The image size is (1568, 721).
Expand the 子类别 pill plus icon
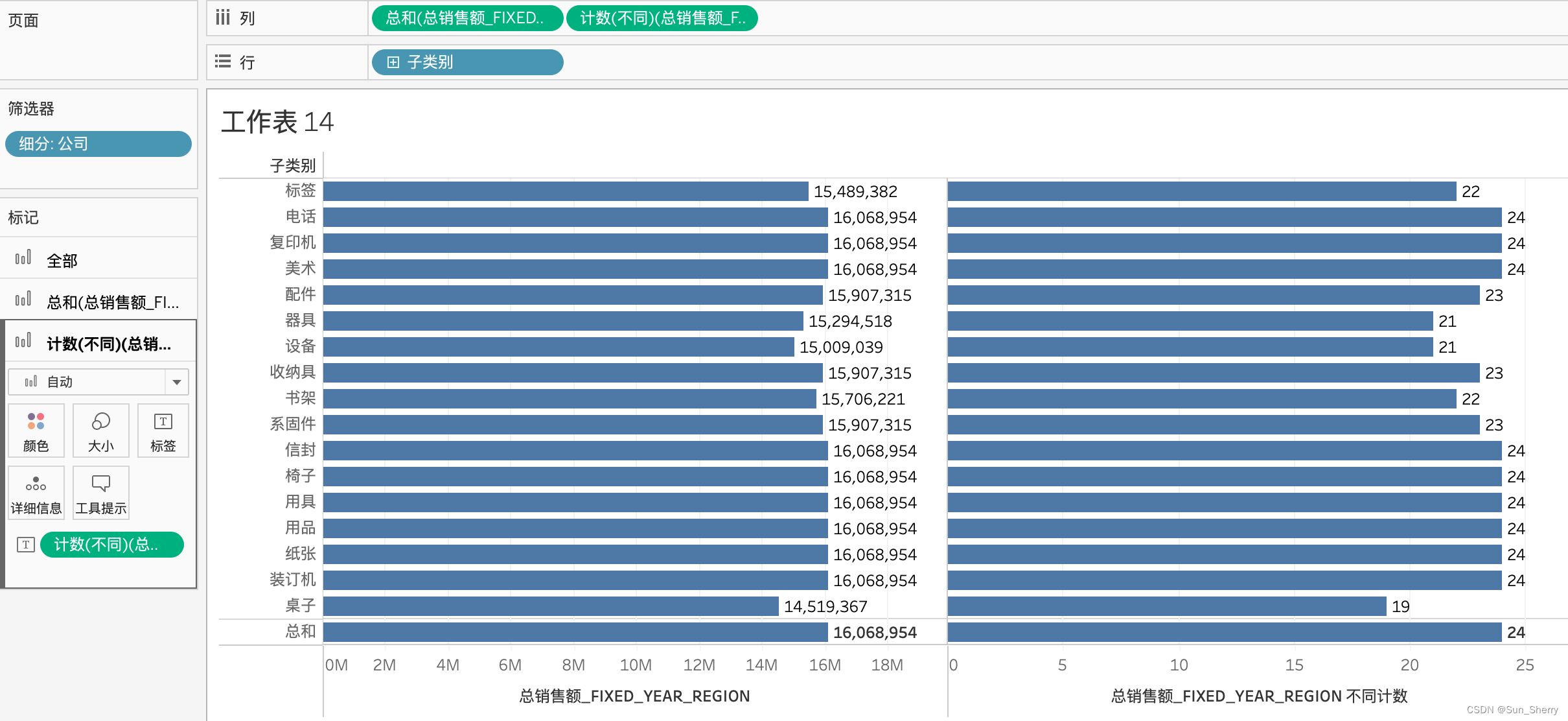pos(393,62)
